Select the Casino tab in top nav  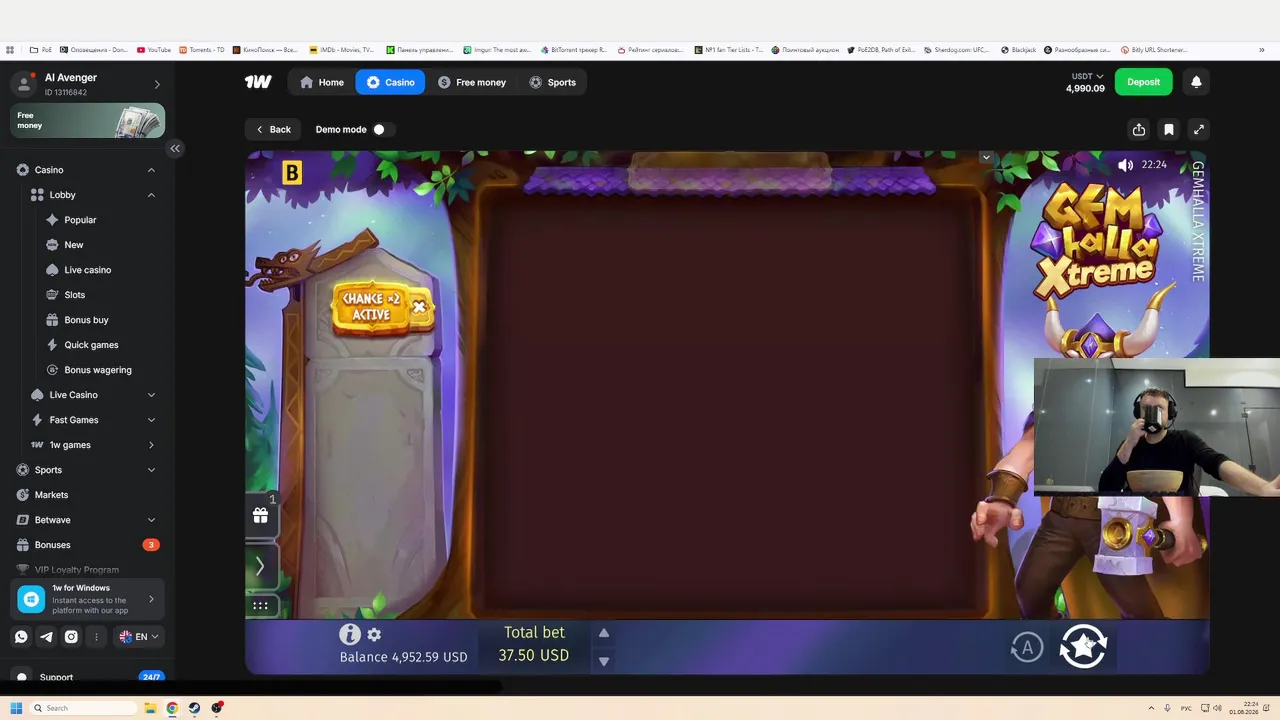click(390, 82)
